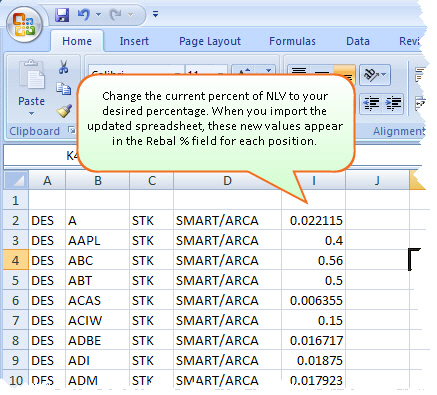Select row 2 header
Screen dimensions: 437x395
click(x=16, y=220)
